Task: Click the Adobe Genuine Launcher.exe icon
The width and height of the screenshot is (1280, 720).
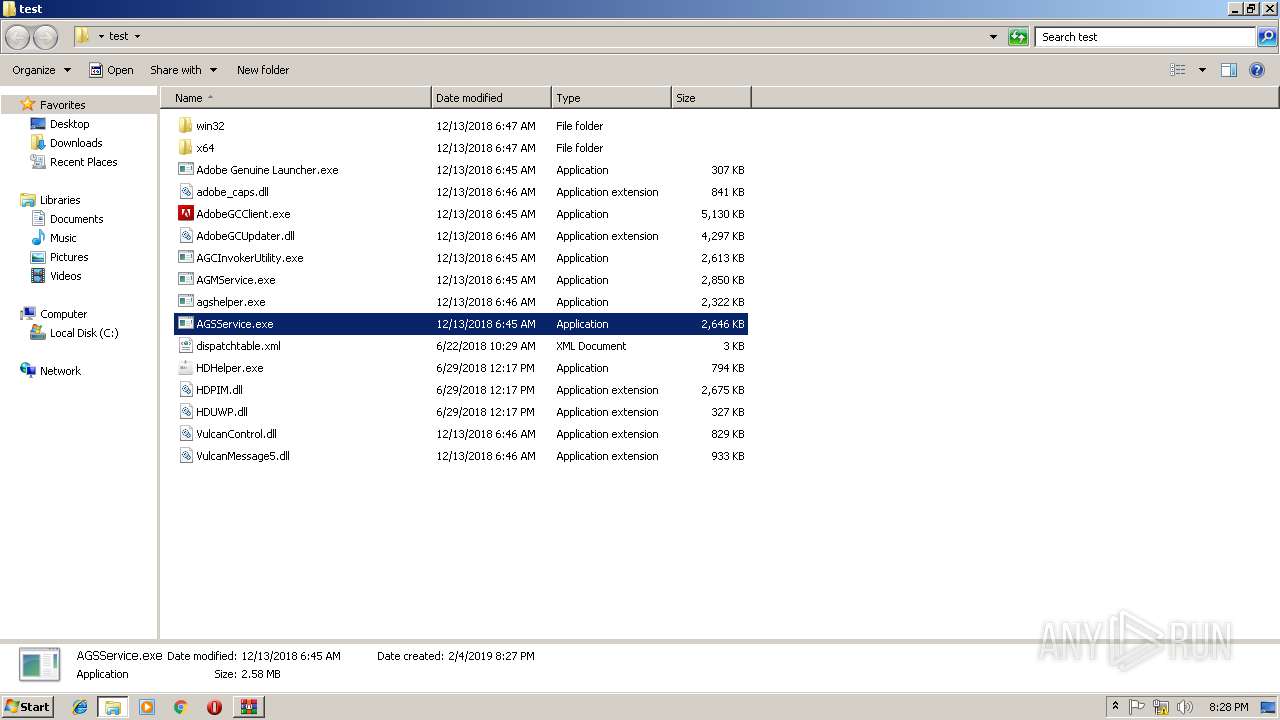Action: pyautogui.click(x=185, y=170)
